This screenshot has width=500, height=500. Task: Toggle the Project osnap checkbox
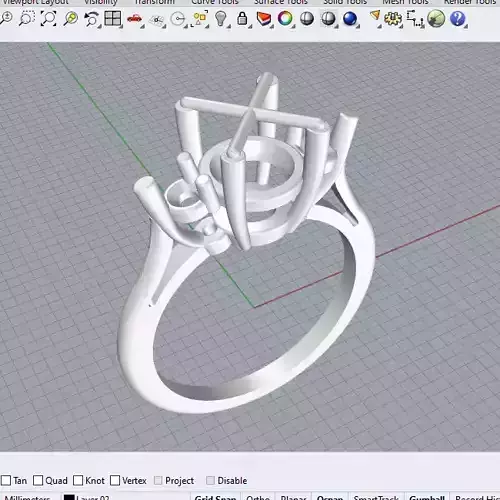click(x=158, y=480)
